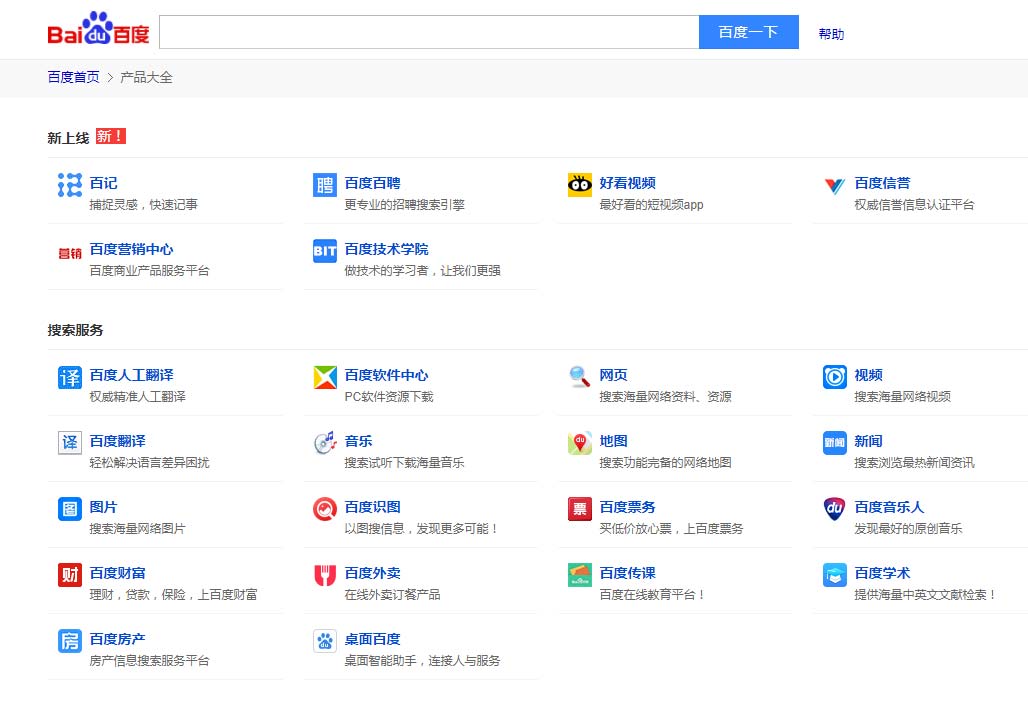Viewport: 1028px width, 708px height.
Task: Open the 桌面百度 paw icon
Action: tap(325, 641)
